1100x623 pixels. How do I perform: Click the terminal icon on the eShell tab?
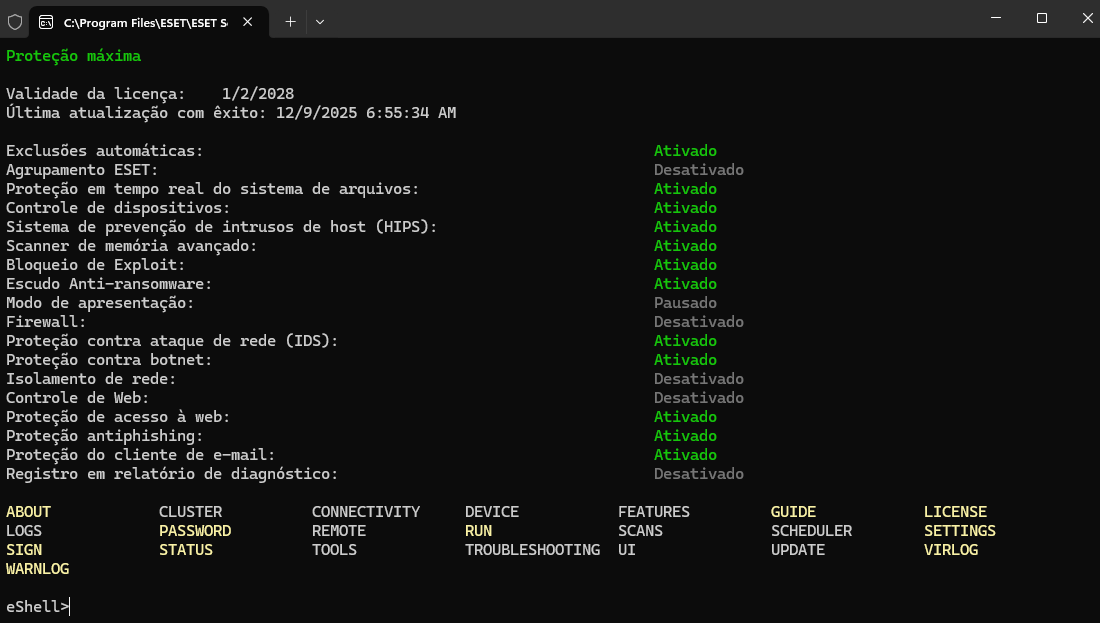click(46, 21)
